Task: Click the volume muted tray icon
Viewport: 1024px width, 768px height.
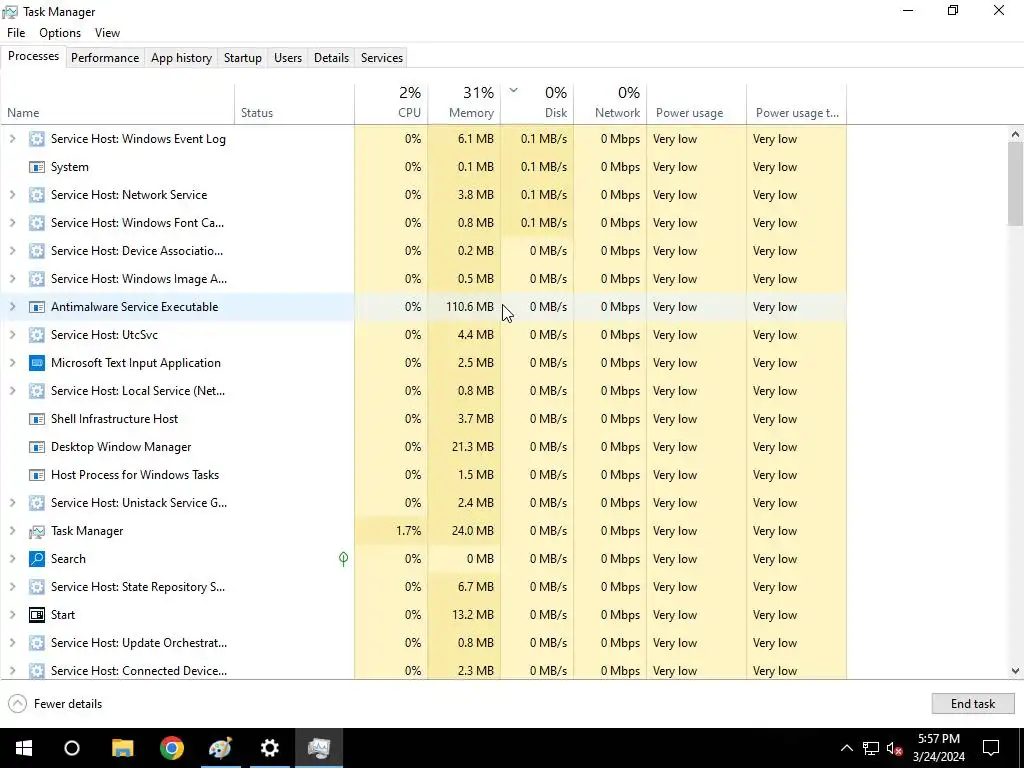Action: 895,748
